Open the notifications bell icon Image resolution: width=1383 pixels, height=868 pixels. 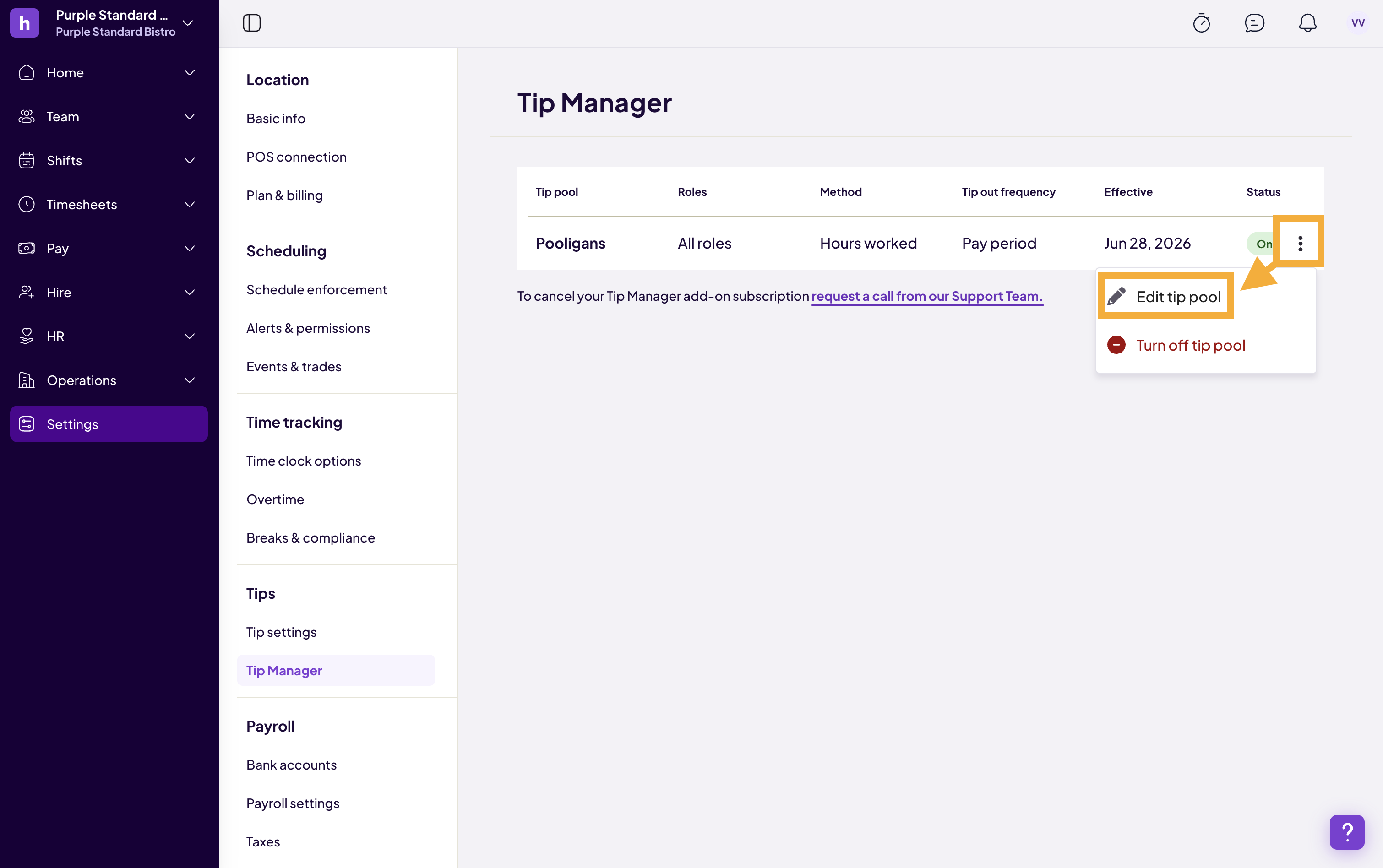1308,23
